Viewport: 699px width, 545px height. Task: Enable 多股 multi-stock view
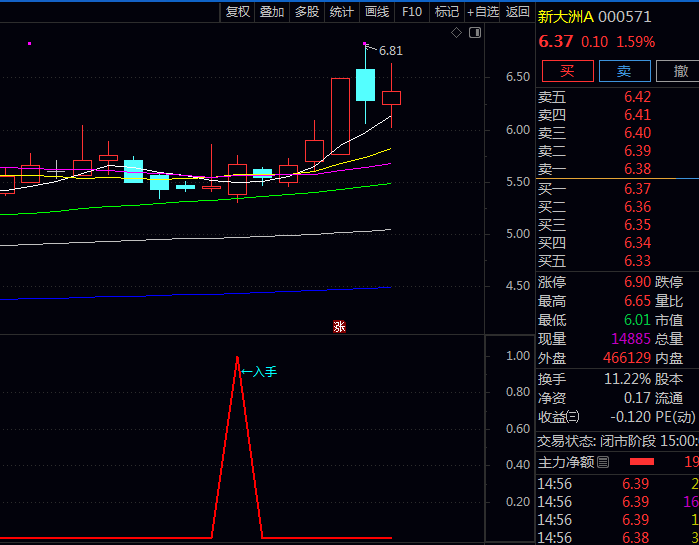[307, 12]
